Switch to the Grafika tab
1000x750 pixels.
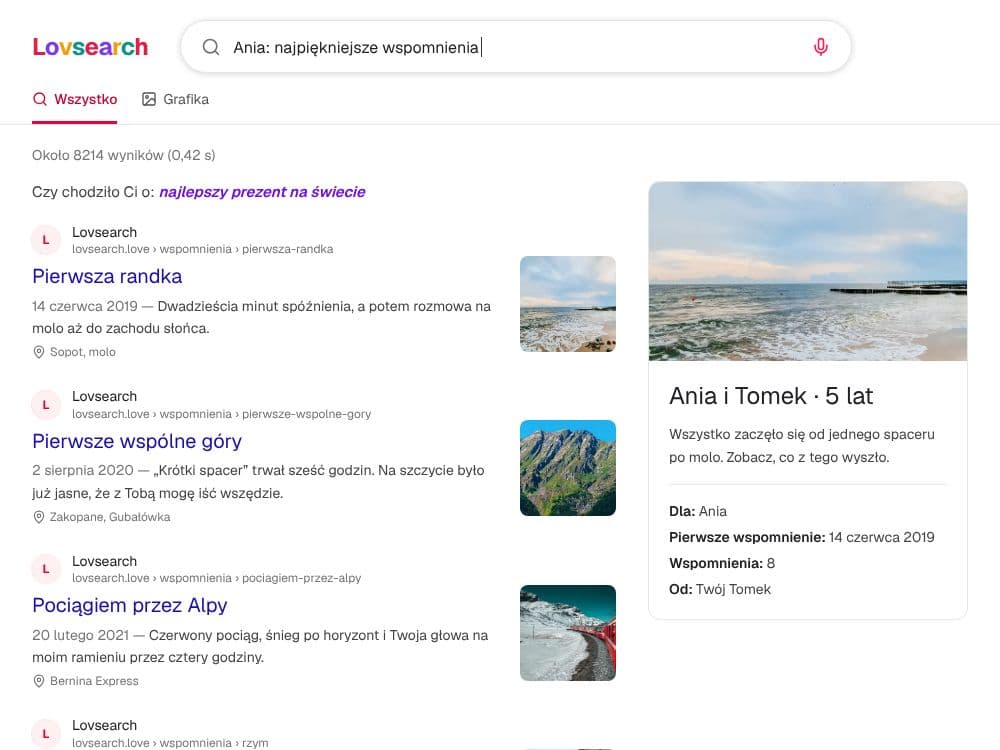pyautogui.click(x=175, y=99)
